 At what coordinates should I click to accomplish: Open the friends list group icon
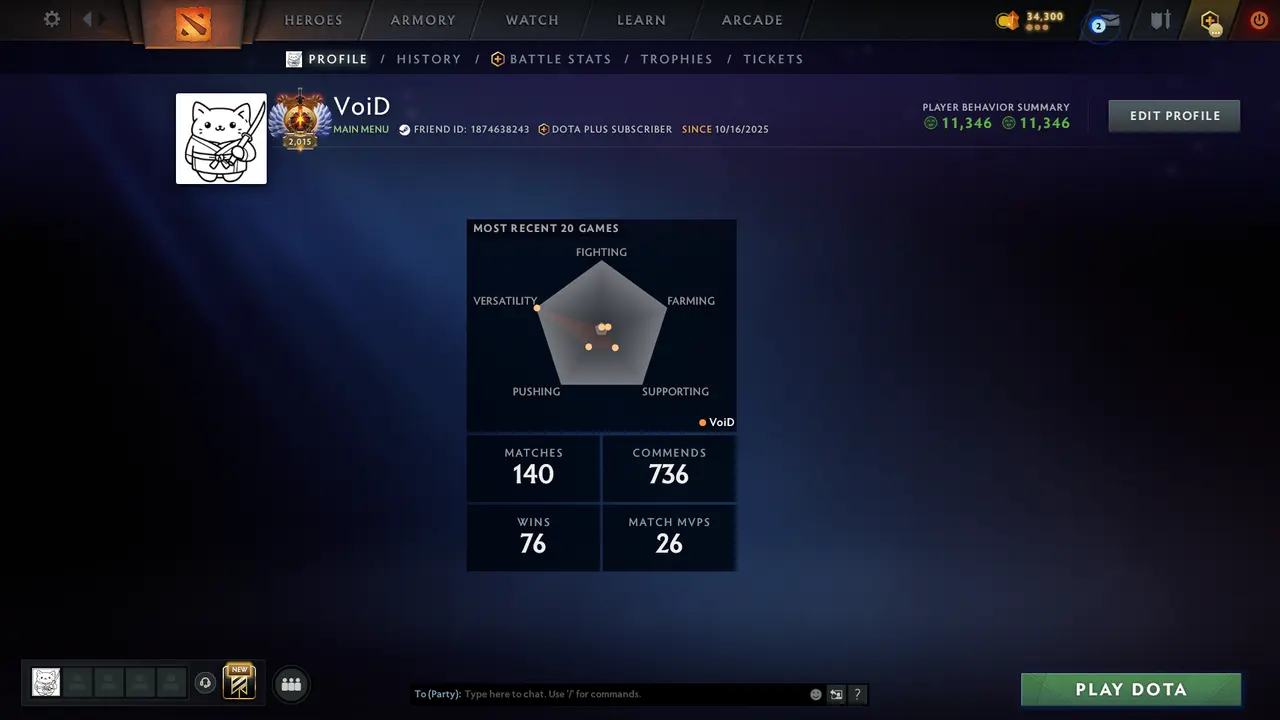point(291,684)
